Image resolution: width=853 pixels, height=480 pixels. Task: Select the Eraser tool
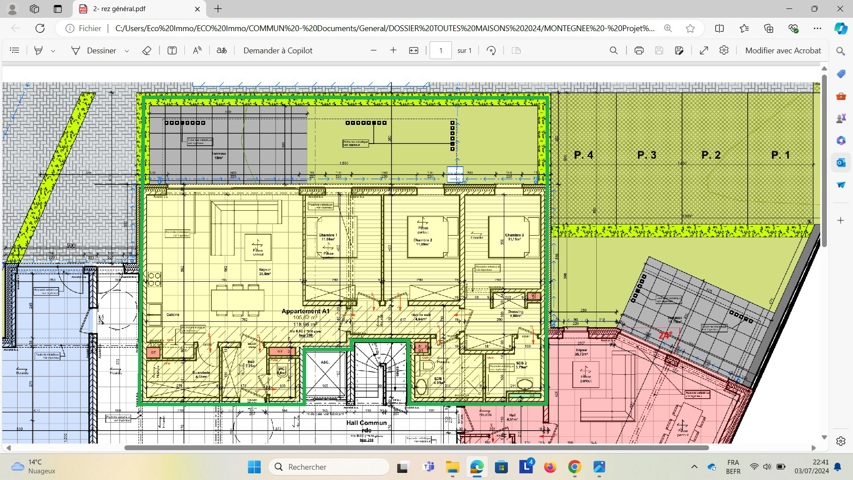point(146,51)
